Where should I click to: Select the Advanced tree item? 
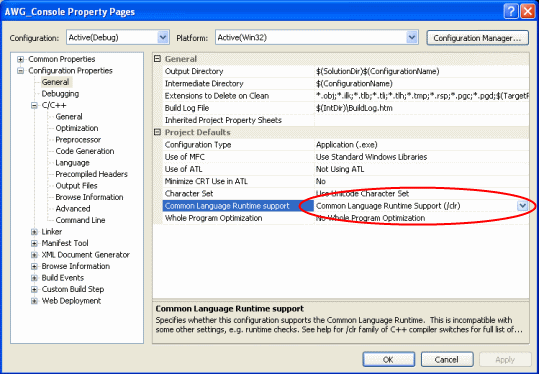pos(73,209)
